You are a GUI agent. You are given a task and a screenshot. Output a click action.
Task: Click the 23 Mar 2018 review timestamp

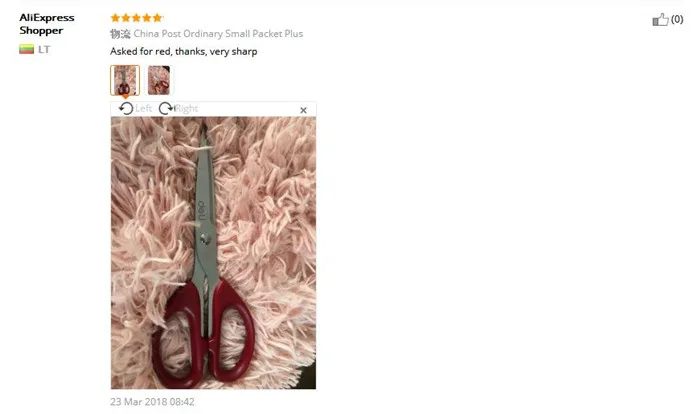[152, 401]
